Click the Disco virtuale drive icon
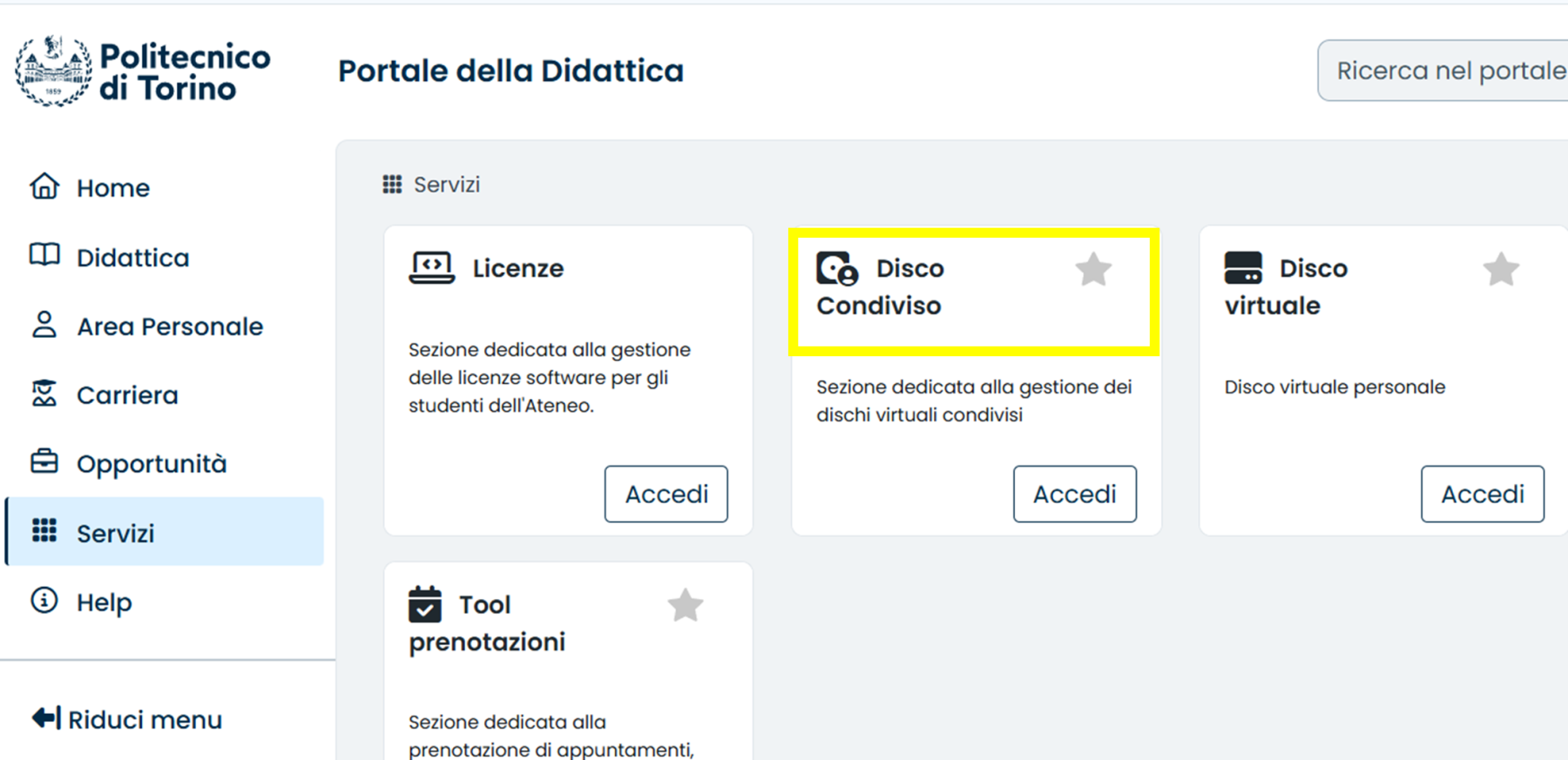This screenshot has width=1568, height=760. coord(1242,268)
